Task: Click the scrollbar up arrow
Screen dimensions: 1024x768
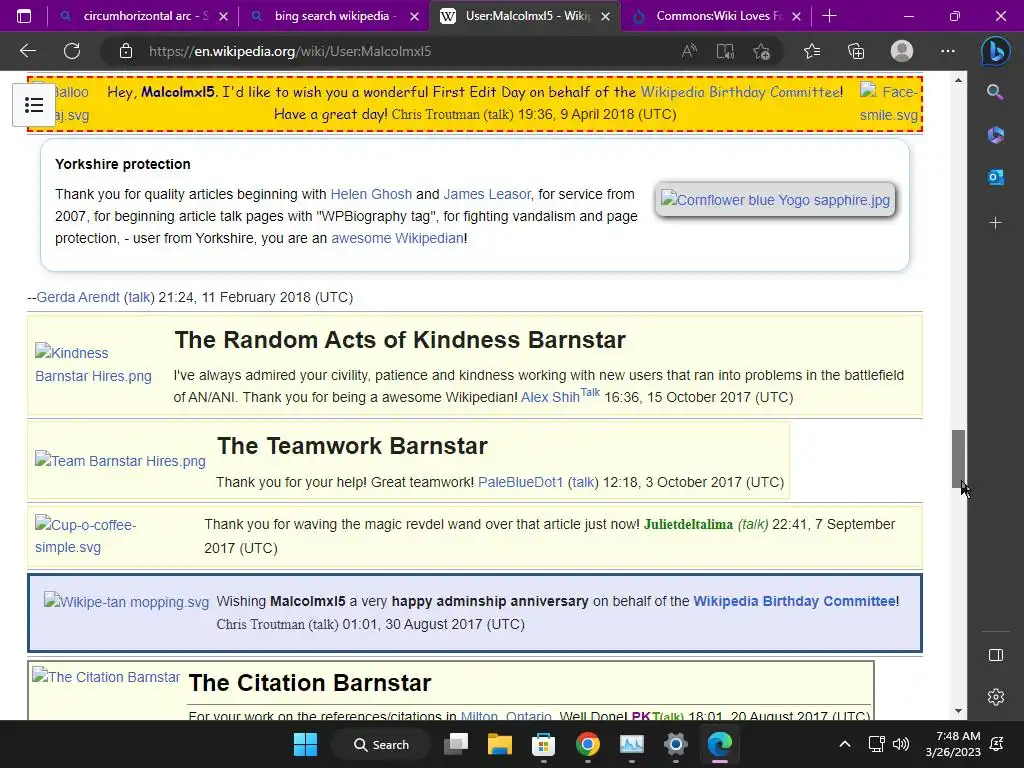Action: pyautogui.click(x=958, y=80)
